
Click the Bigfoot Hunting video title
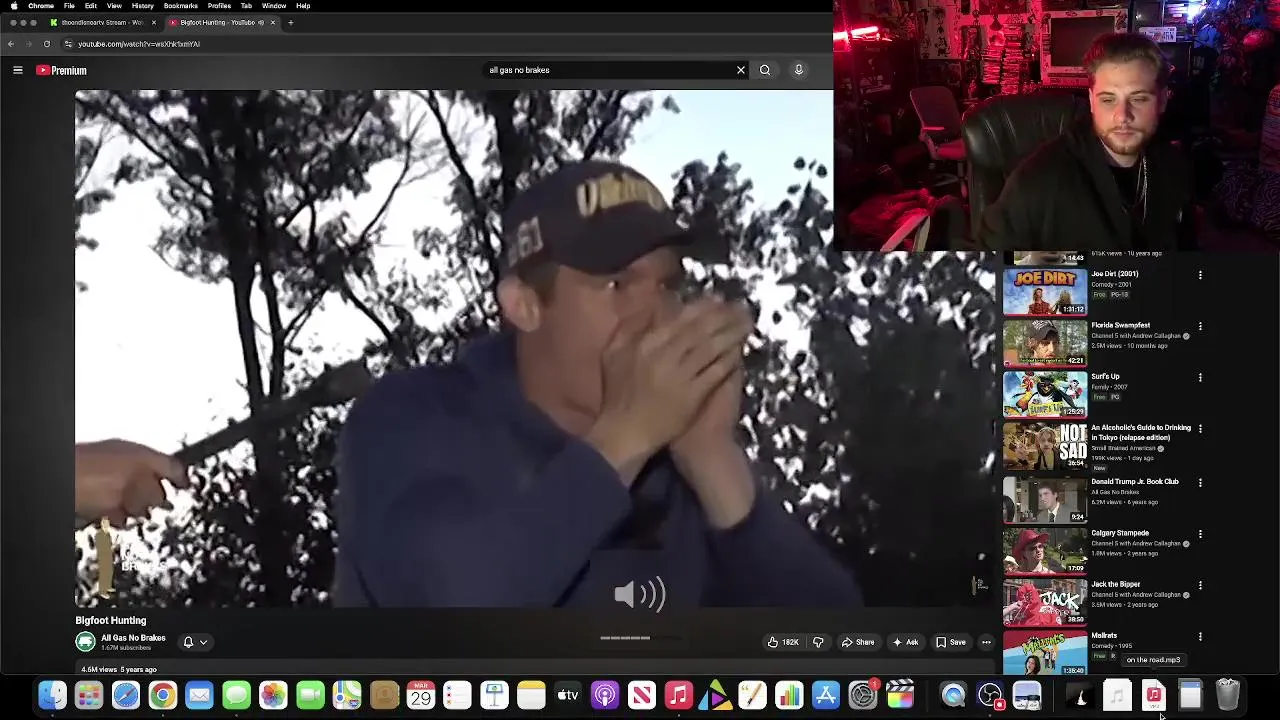pos(111,620)
